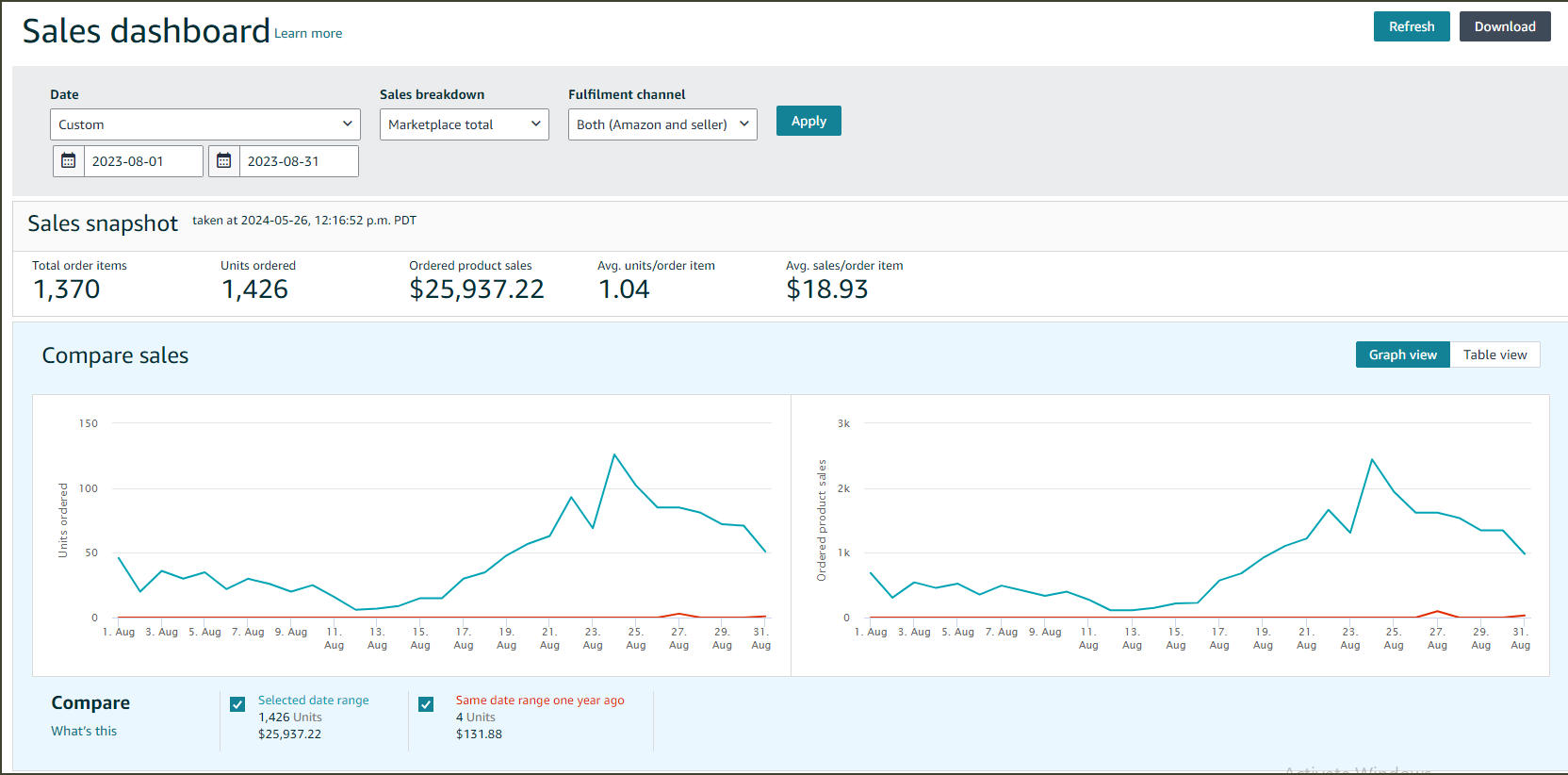Expand the Date range dropdown set to Custom

(204, 124)
